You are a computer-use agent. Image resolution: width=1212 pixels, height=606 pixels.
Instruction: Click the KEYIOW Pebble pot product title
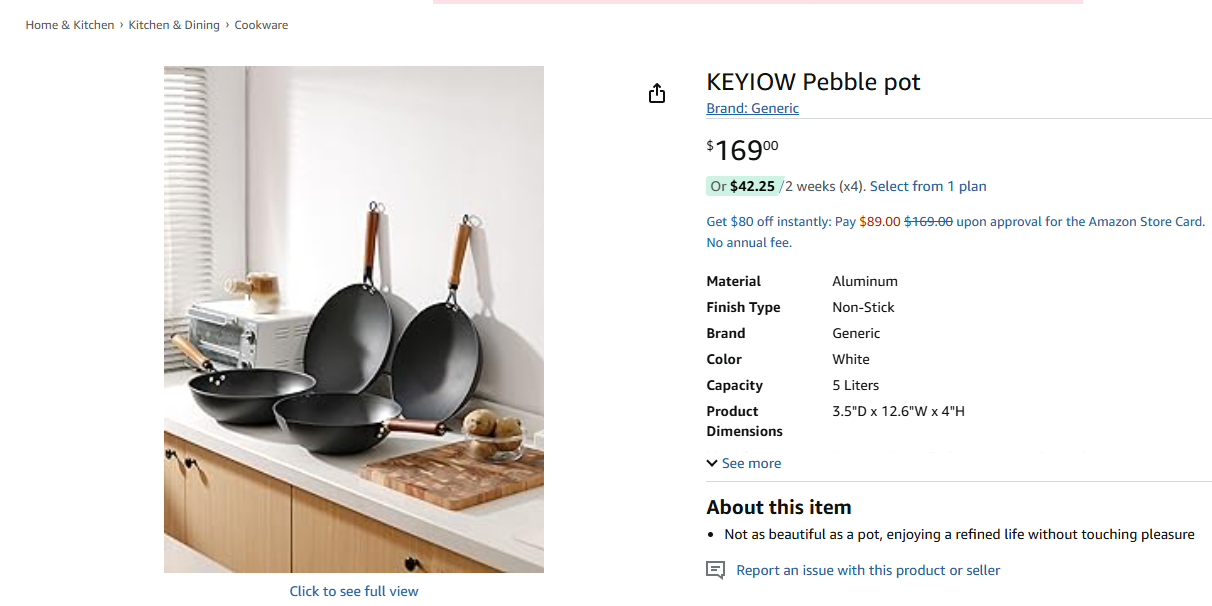click(x=813, y=82)
